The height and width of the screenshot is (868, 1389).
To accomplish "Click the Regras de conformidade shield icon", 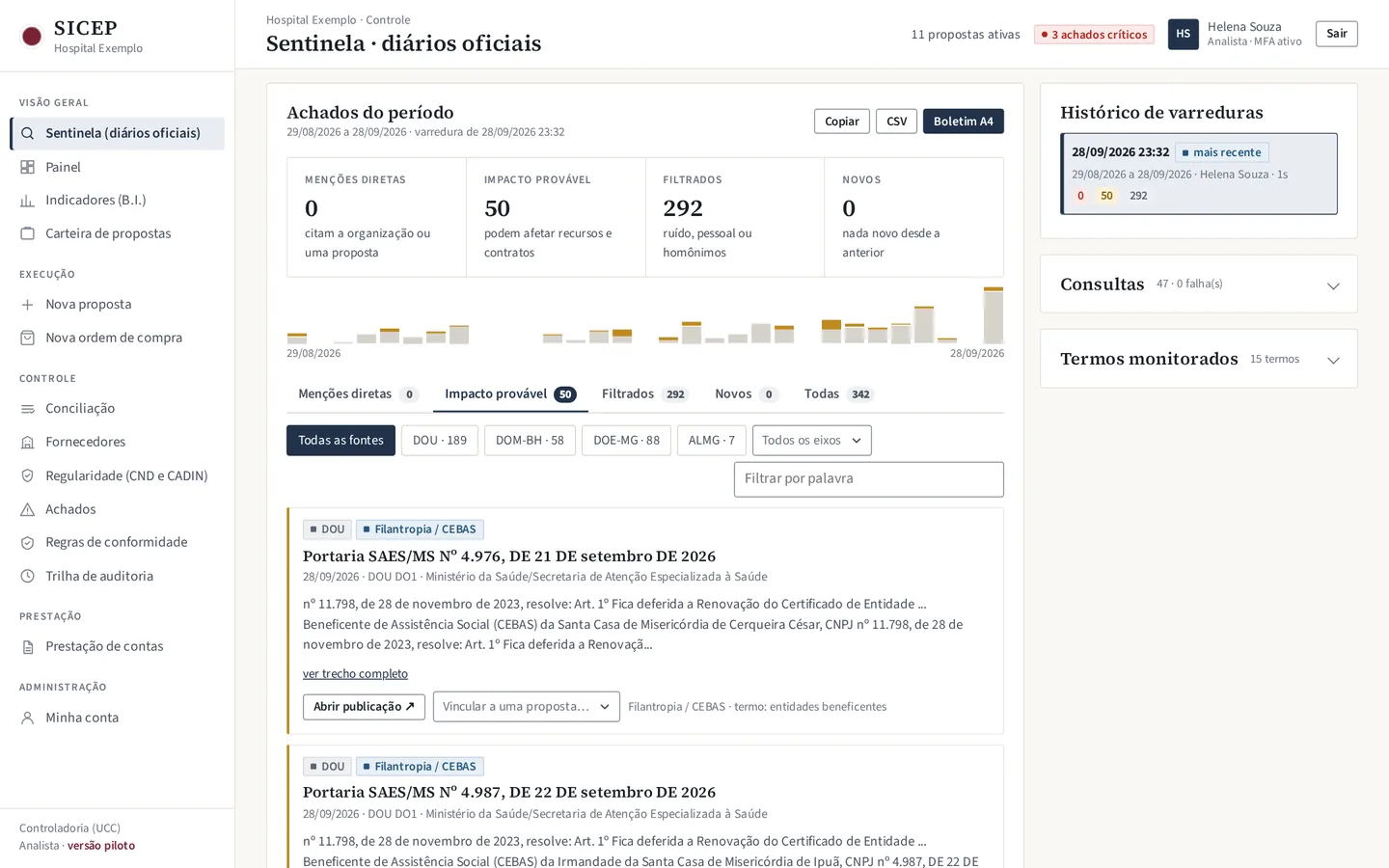I will click(x=27, y=543).
